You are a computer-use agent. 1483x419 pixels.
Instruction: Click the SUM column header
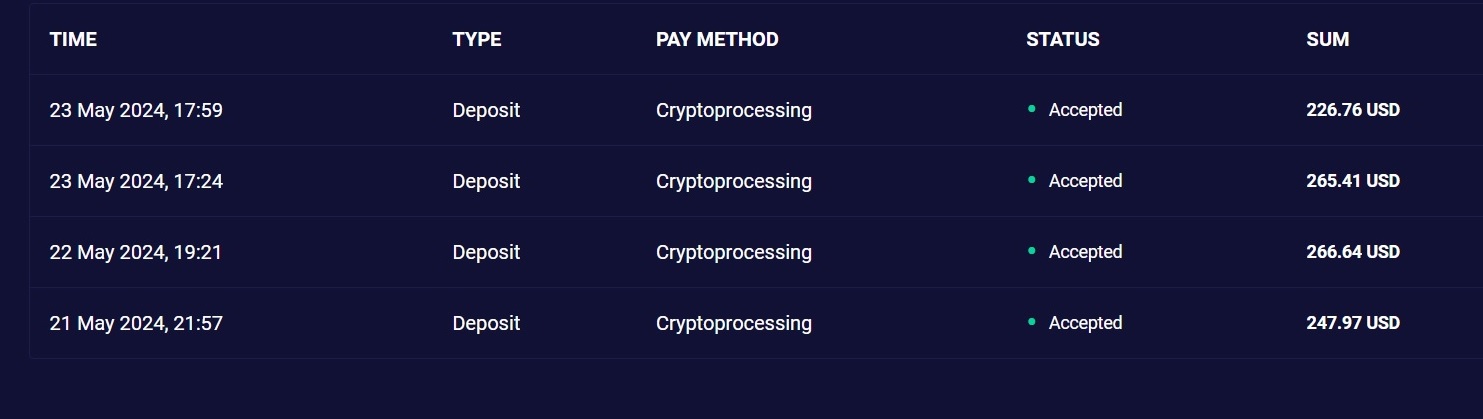pyautogui.click(x=1328, y=40)
